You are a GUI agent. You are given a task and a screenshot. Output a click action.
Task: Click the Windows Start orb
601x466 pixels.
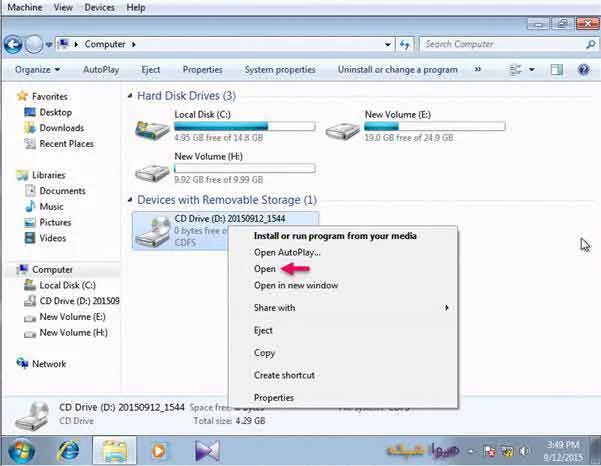click(x=21, y=451)
